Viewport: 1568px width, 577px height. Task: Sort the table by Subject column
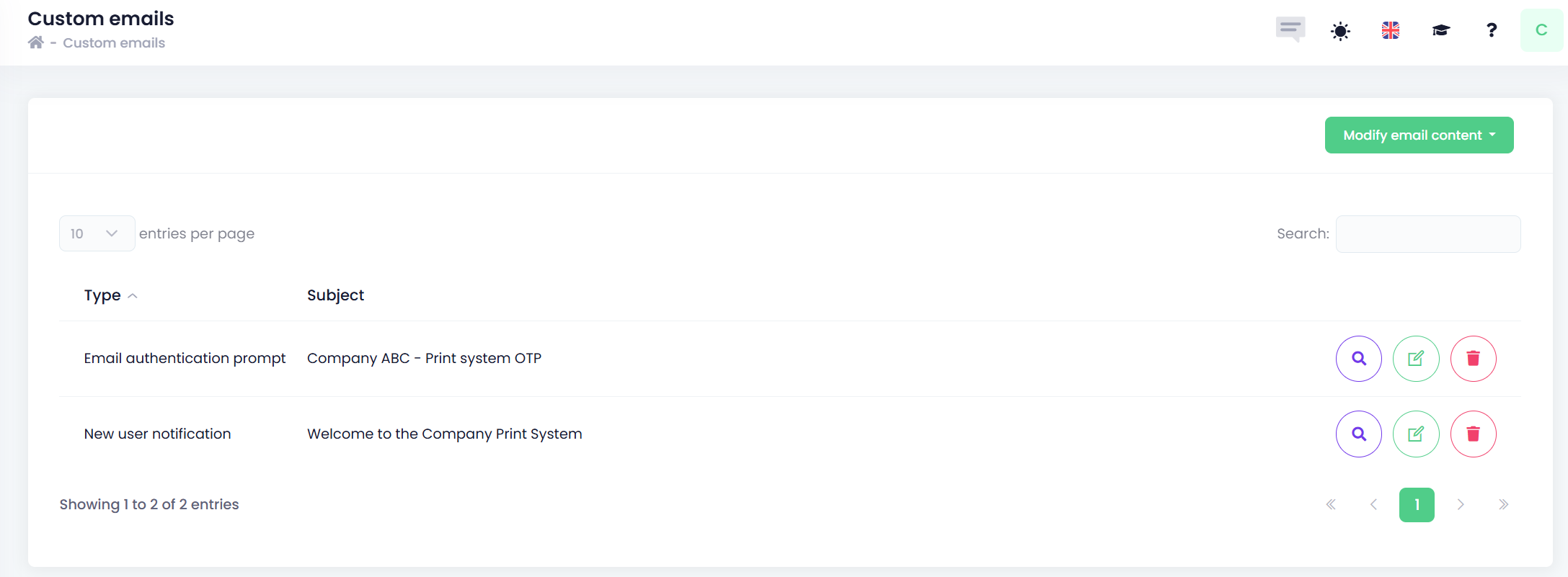click(x=335, y=295)
